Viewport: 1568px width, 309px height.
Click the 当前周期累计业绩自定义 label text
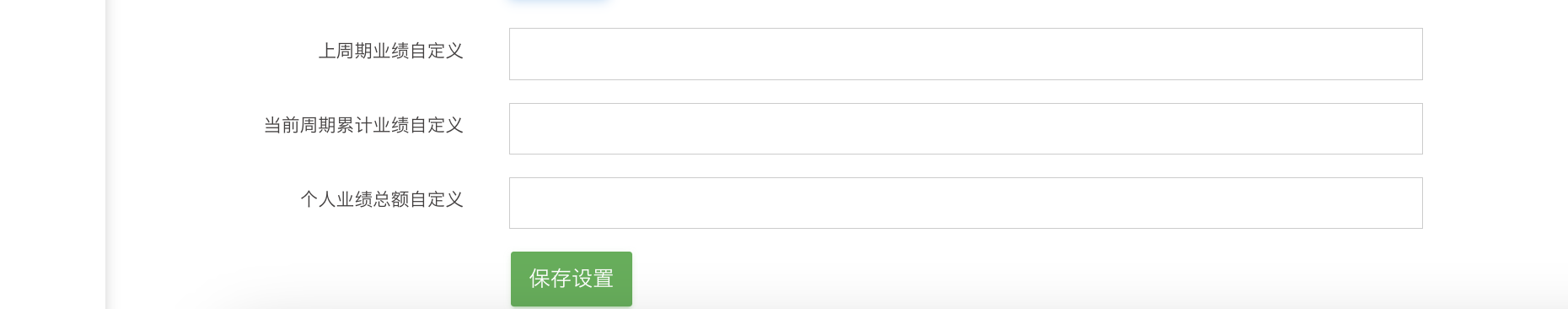[363, 125]
